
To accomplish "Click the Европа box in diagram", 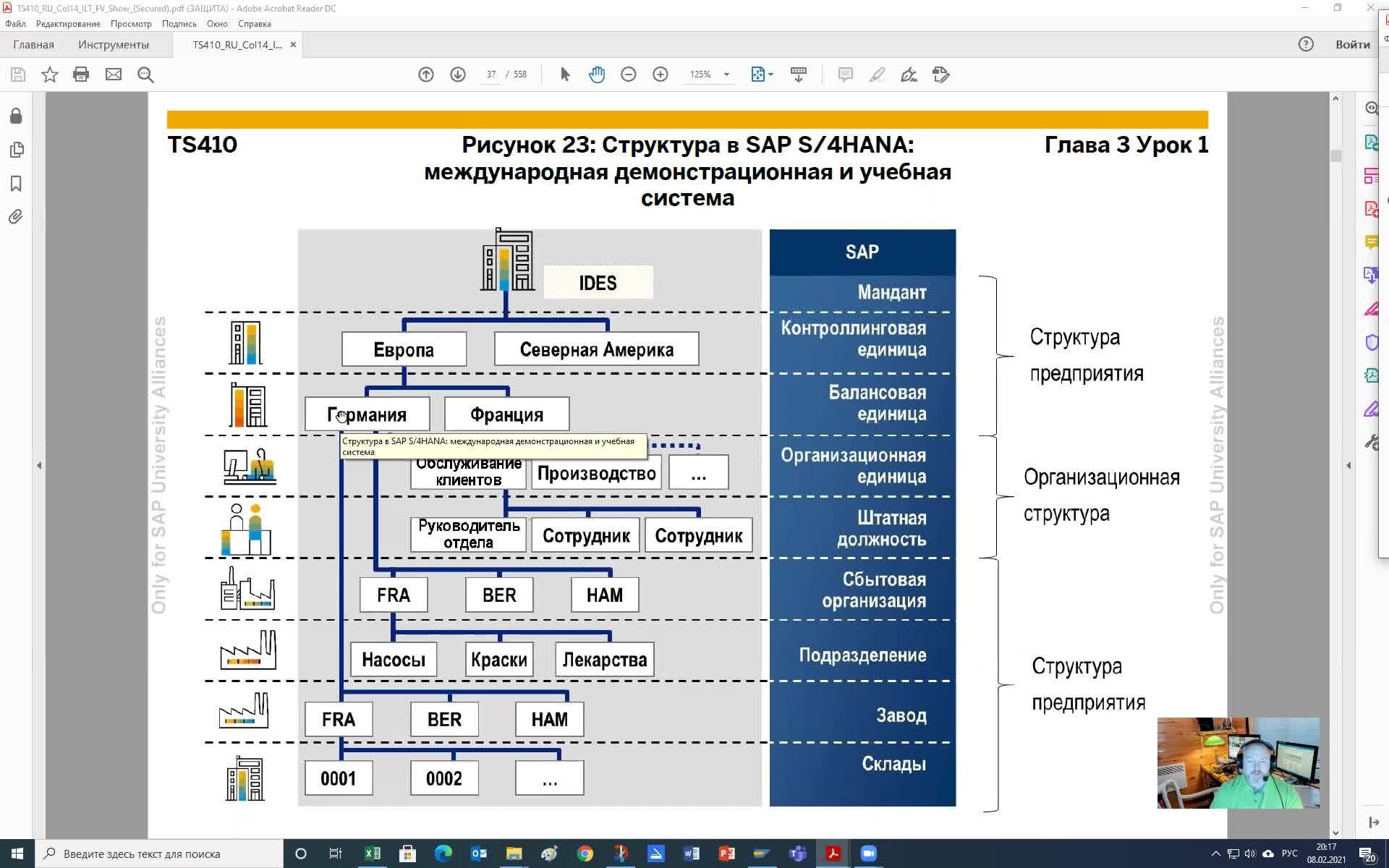I will (404, 349).
